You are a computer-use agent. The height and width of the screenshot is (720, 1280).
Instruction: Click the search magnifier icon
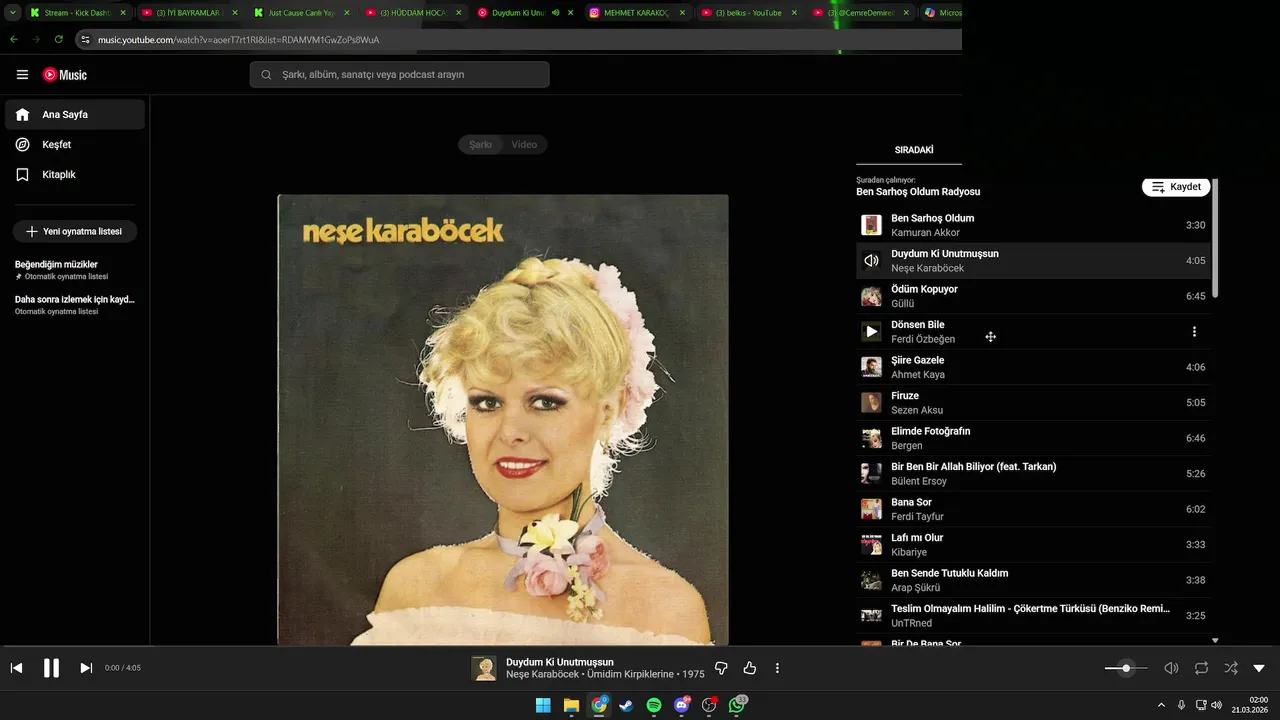(x=266, y=75)
